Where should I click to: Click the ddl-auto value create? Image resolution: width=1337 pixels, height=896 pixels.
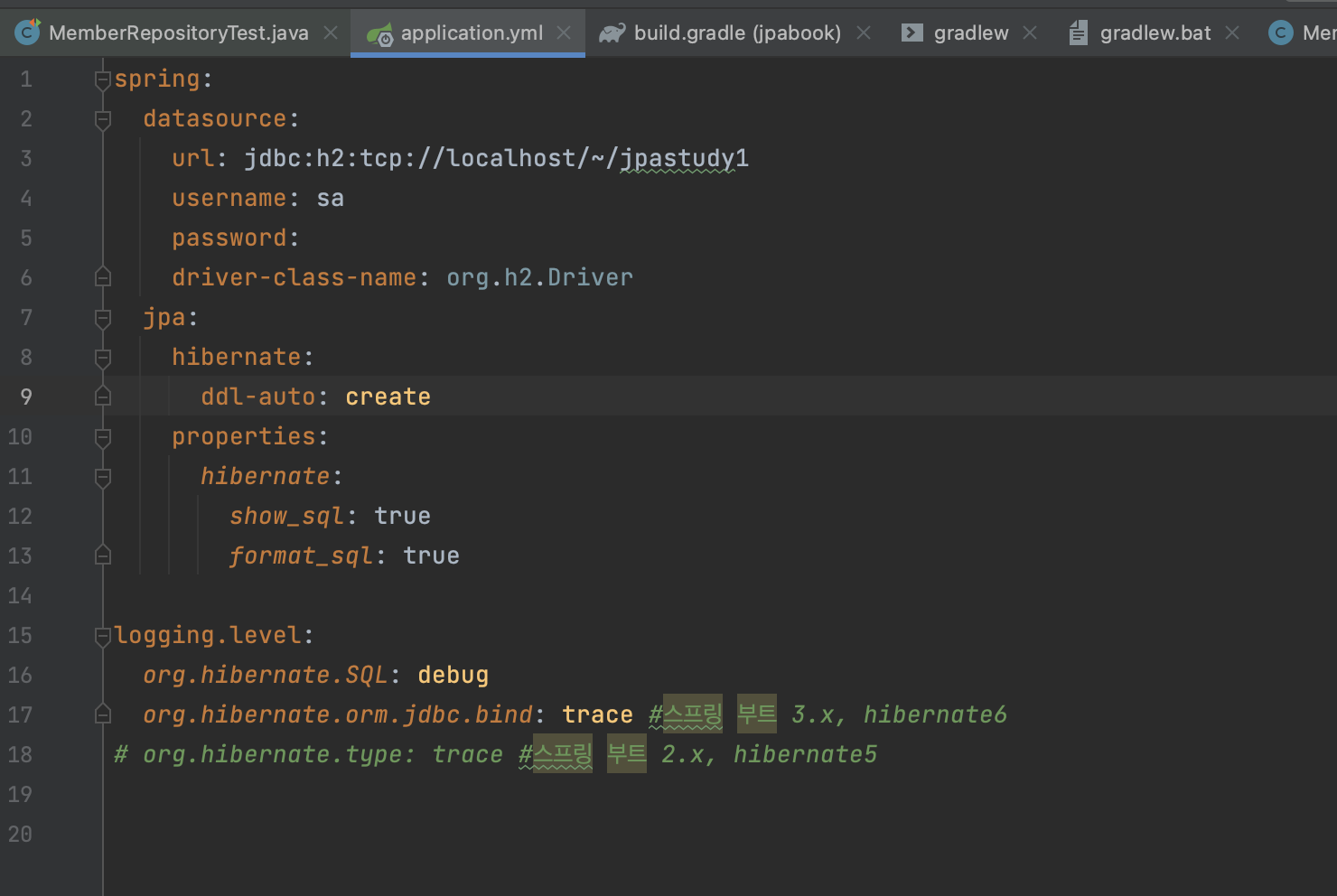coord(388,397)
